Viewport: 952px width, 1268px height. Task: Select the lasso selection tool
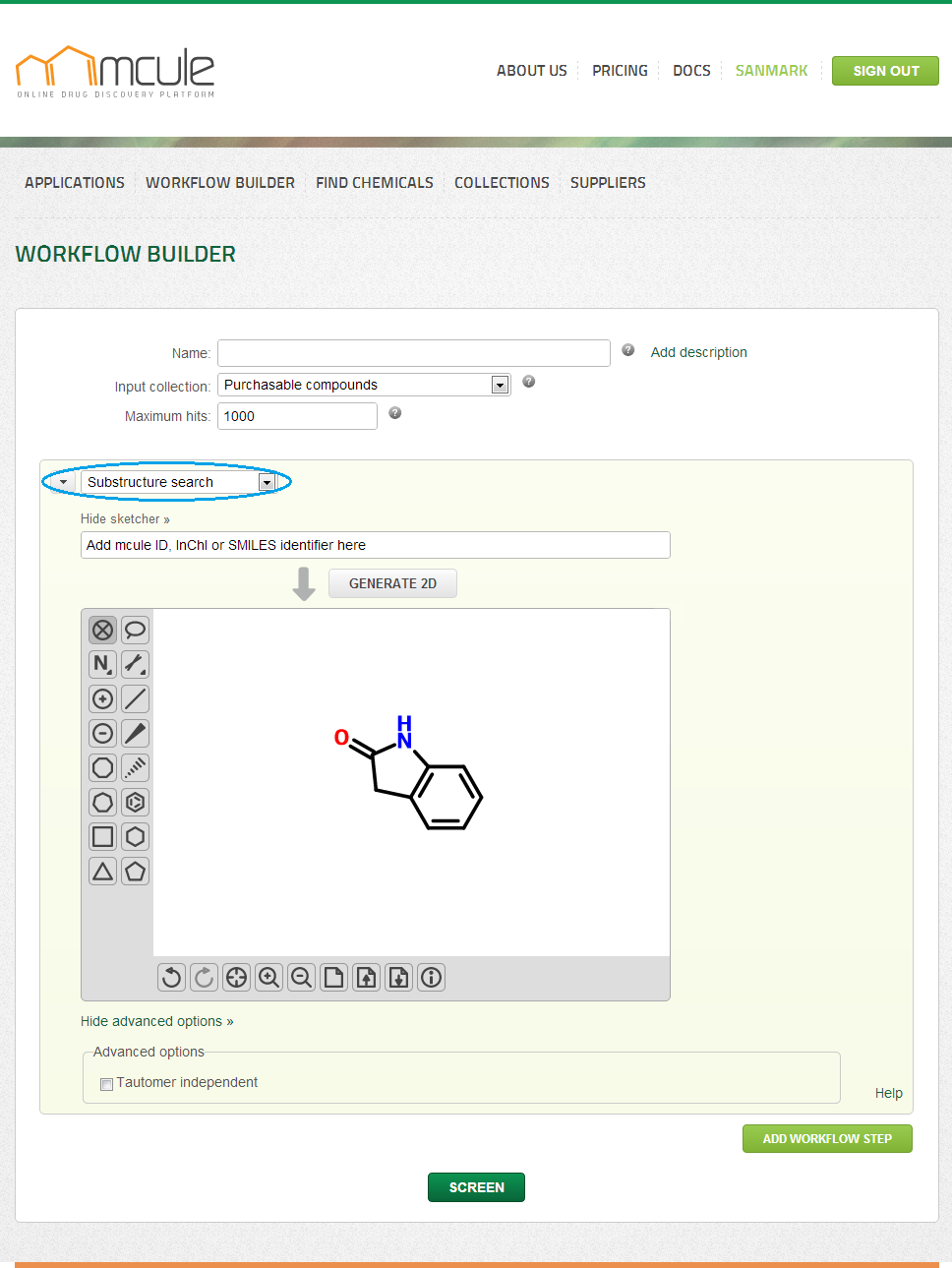coord(136,630)
